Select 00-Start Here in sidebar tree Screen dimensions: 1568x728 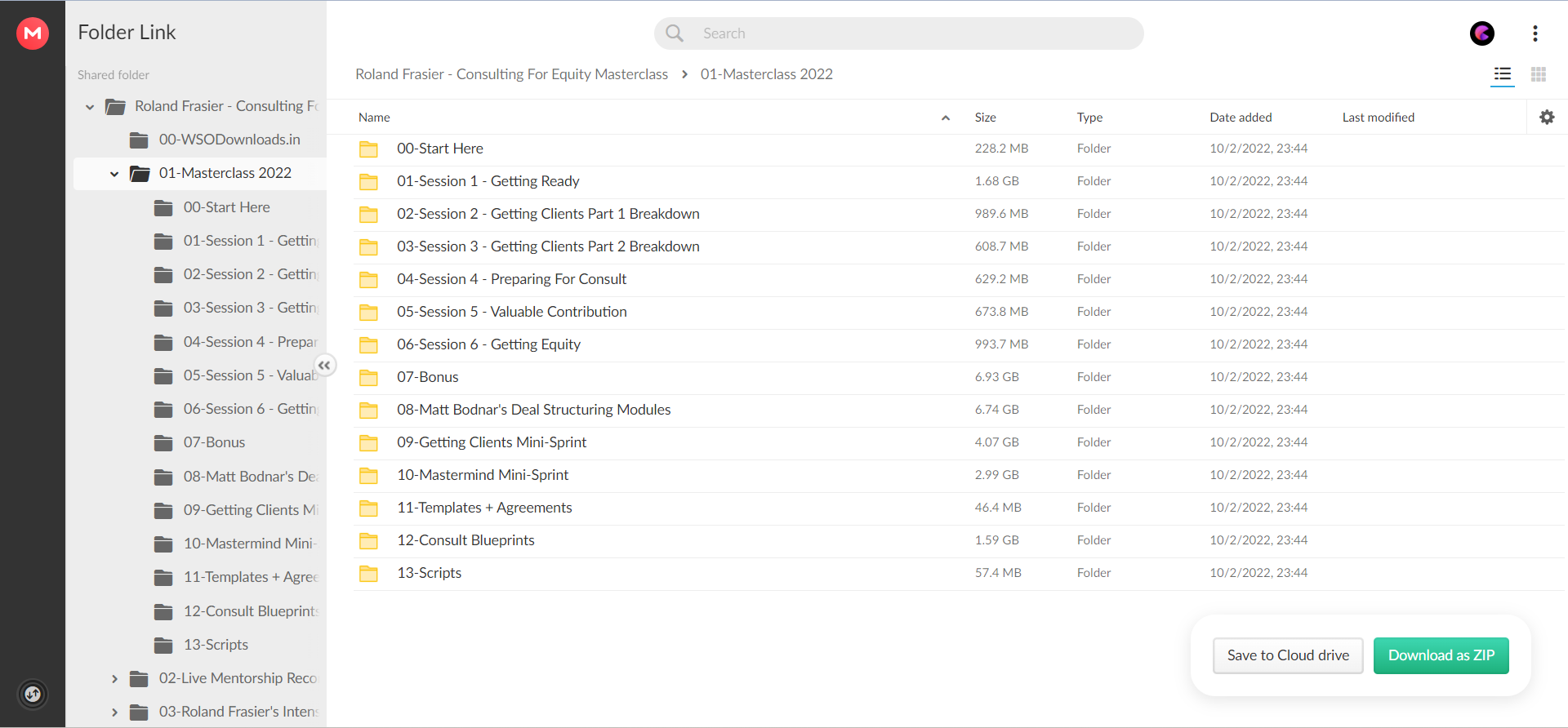[226, 207]
